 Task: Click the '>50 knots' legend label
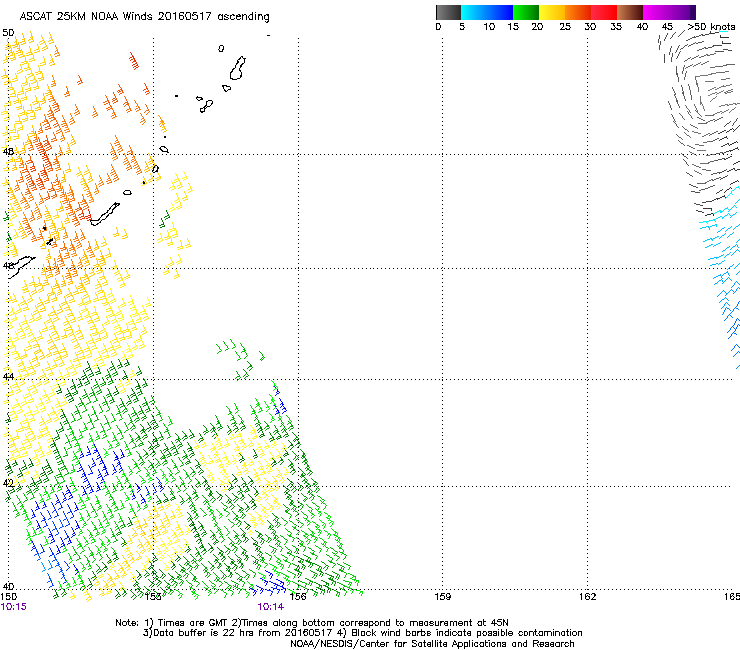tap(711, 27)
